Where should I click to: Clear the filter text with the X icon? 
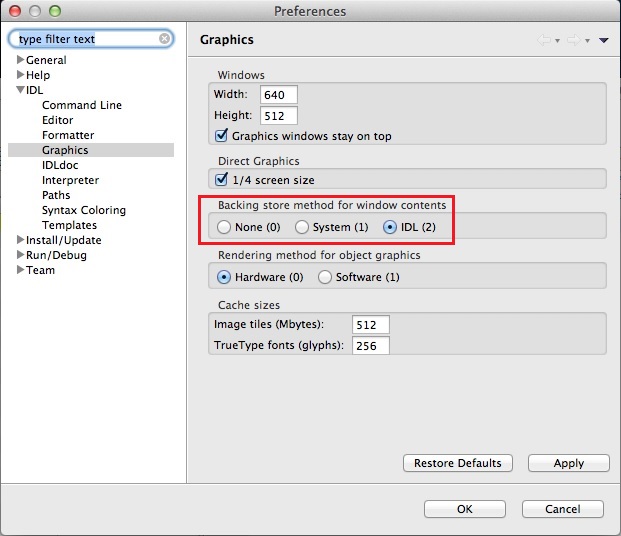(164, 38)
